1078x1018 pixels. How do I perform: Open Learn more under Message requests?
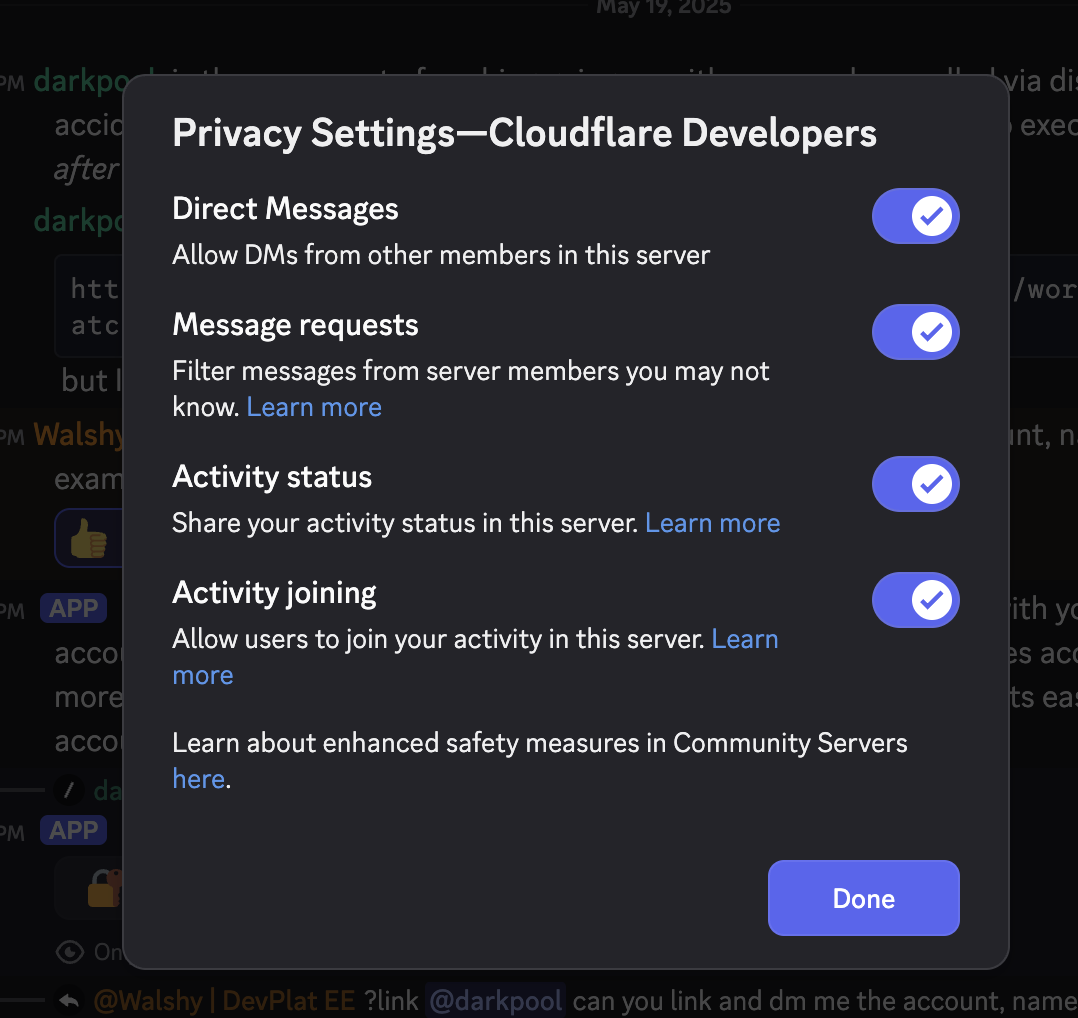click(313, 407)
